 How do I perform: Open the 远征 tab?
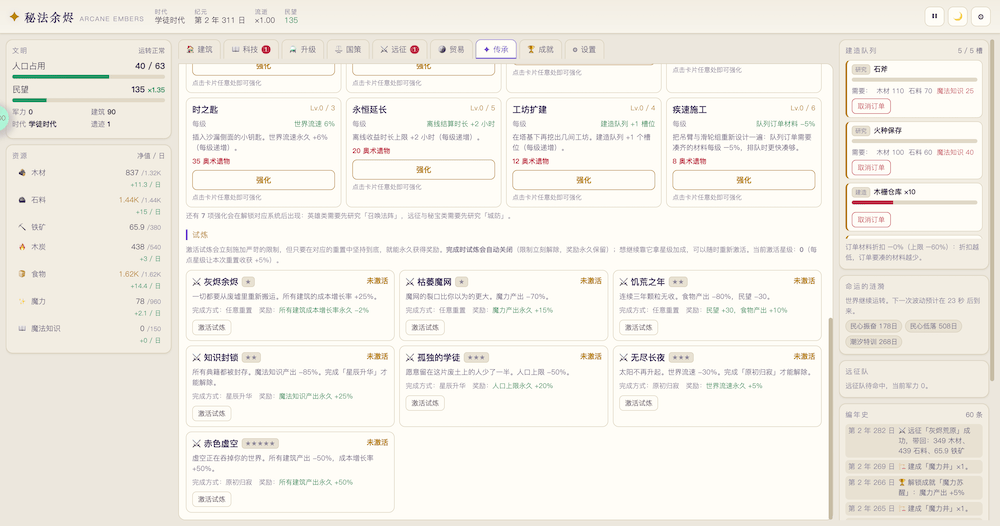pyautogui.click(x=399, y=49)
